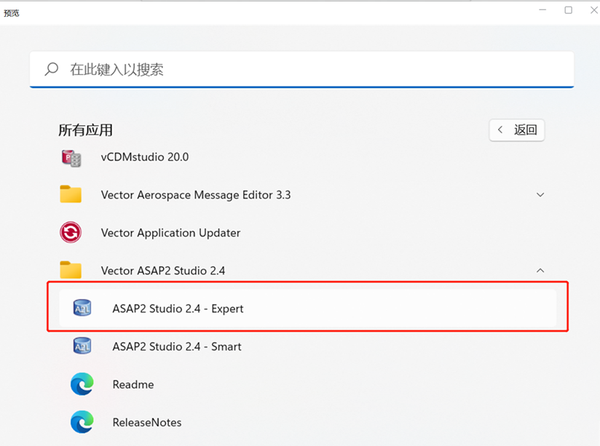This screenshot has width=600, height=446.
Task: Focus the 在此键入以搜索 search field
Action: [300, 70]
